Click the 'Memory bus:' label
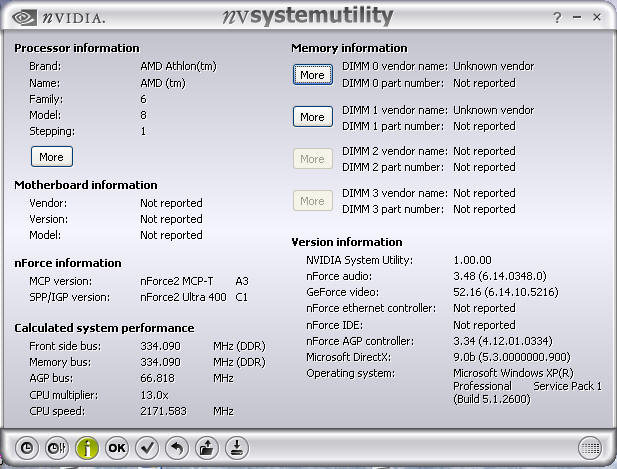Image resolution: width=617 pixels, height=469 pixels. pyautogui.click(x=60, y=362)
